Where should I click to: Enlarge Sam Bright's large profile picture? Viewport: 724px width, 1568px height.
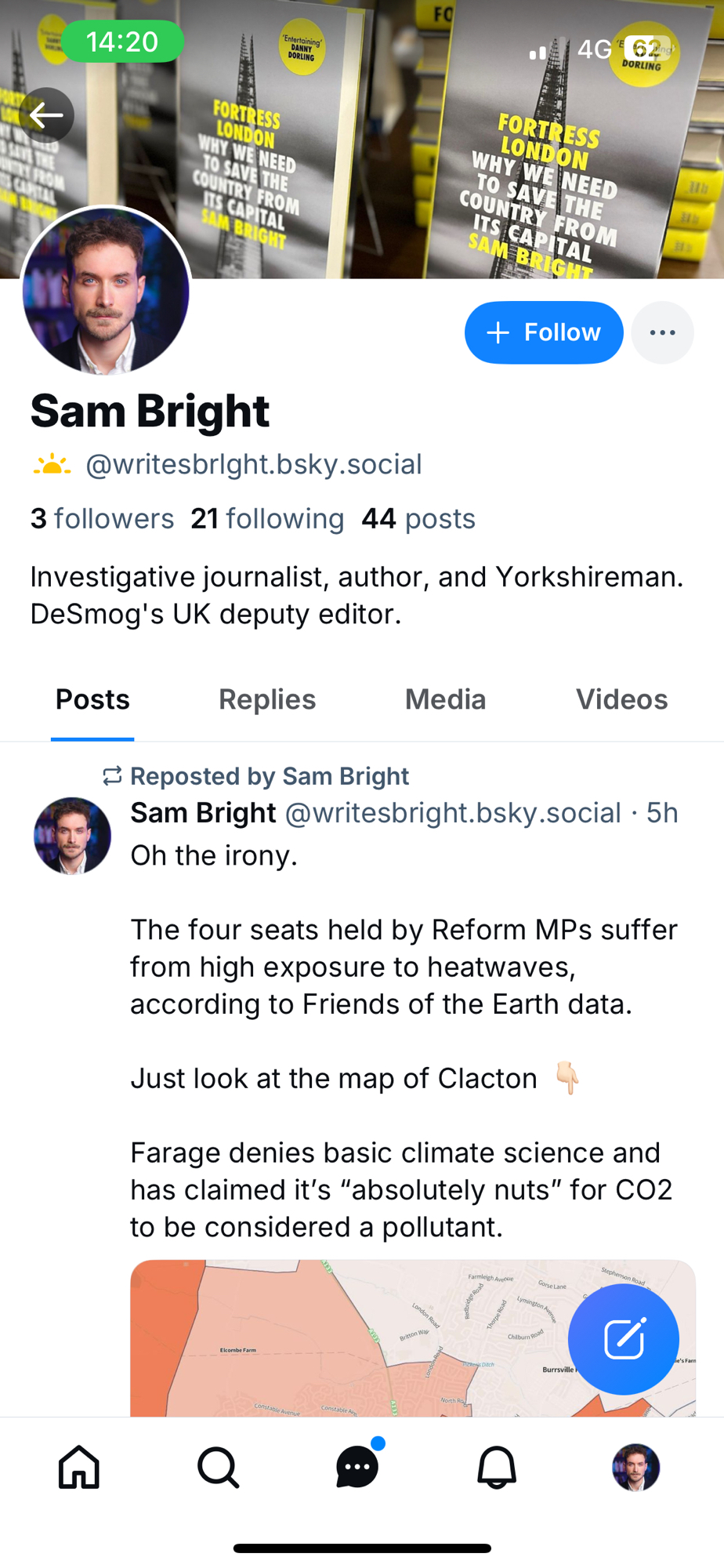point(106,291)
